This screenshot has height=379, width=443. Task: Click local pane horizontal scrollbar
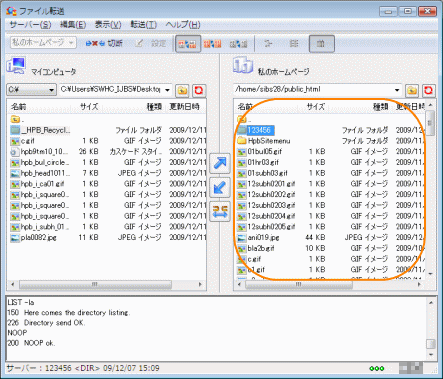click(95, 285)
